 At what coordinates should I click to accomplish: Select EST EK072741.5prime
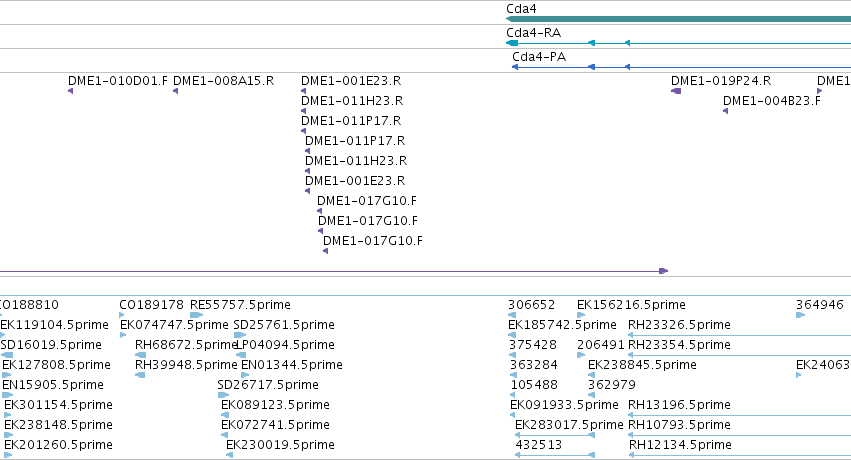275,425
